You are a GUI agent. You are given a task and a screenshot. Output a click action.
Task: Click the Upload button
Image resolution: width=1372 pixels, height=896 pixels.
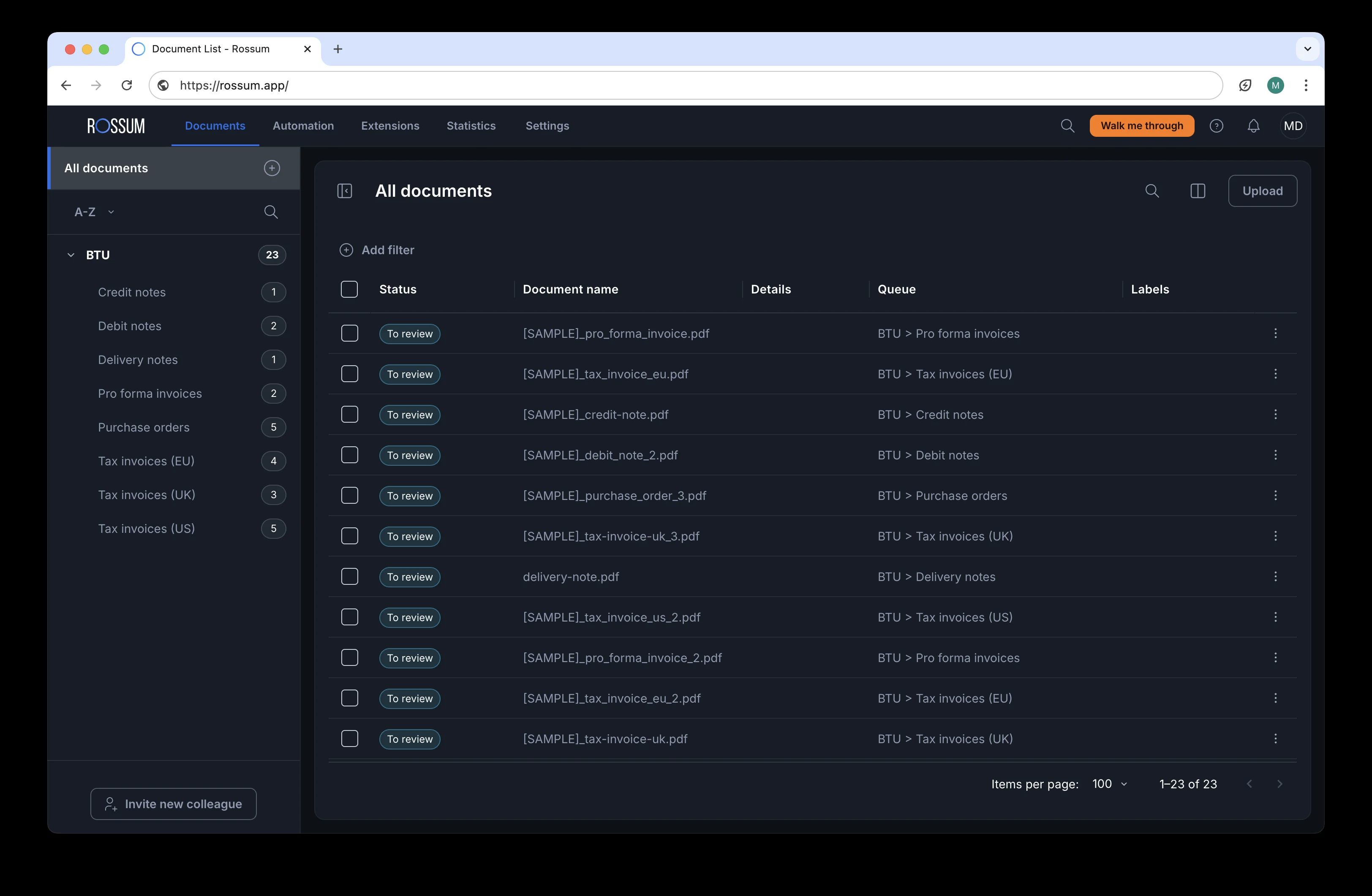(x=1263, y=191)
